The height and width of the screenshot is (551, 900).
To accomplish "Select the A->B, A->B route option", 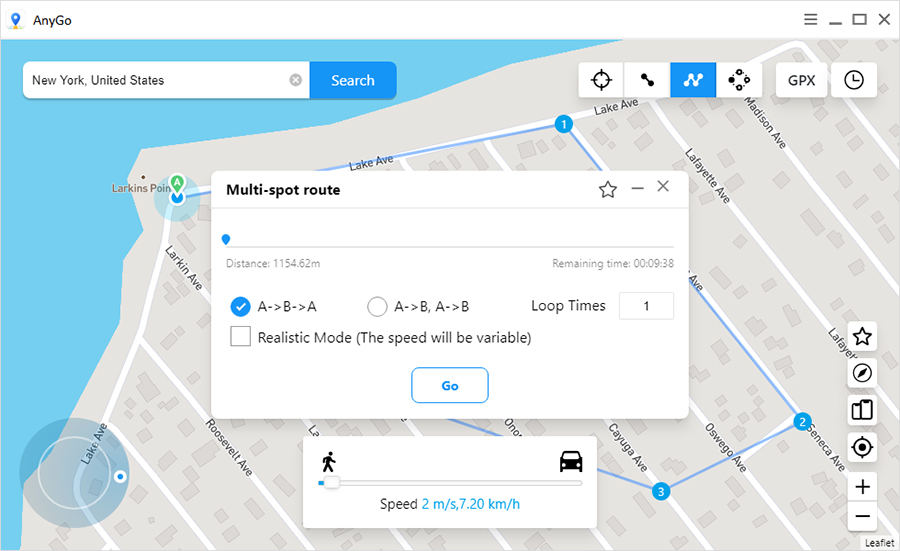I will click(x=377, y=306).
